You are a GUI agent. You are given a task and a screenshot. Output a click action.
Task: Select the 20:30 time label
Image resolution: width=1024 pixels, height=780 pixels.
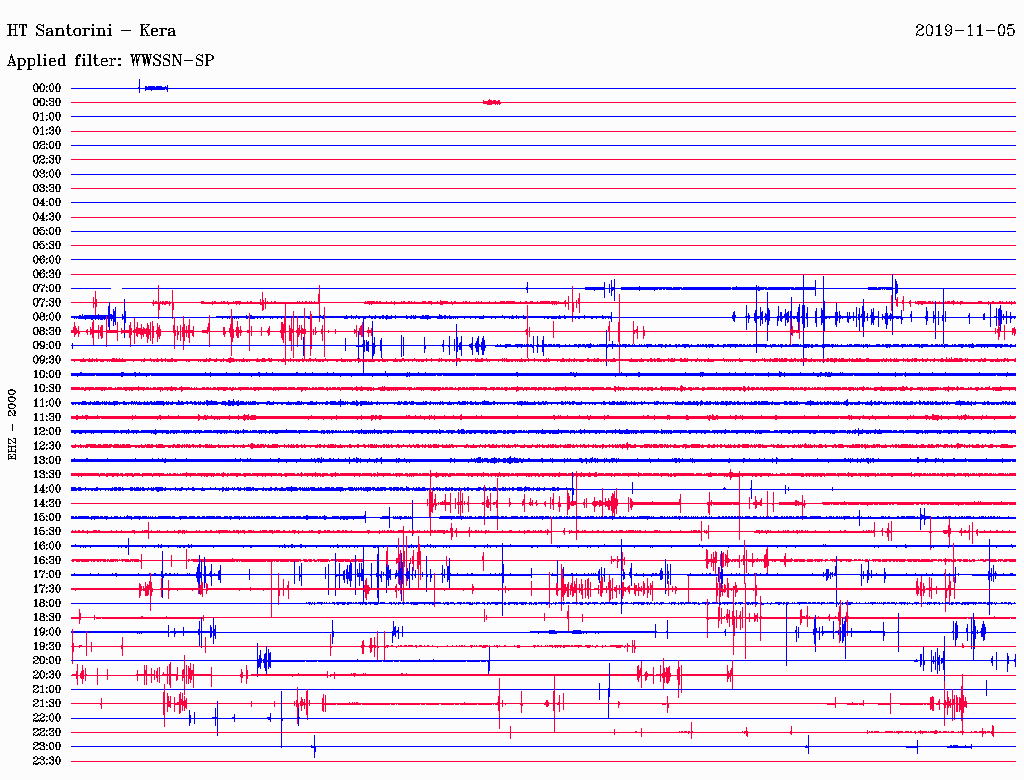[46, 675]
